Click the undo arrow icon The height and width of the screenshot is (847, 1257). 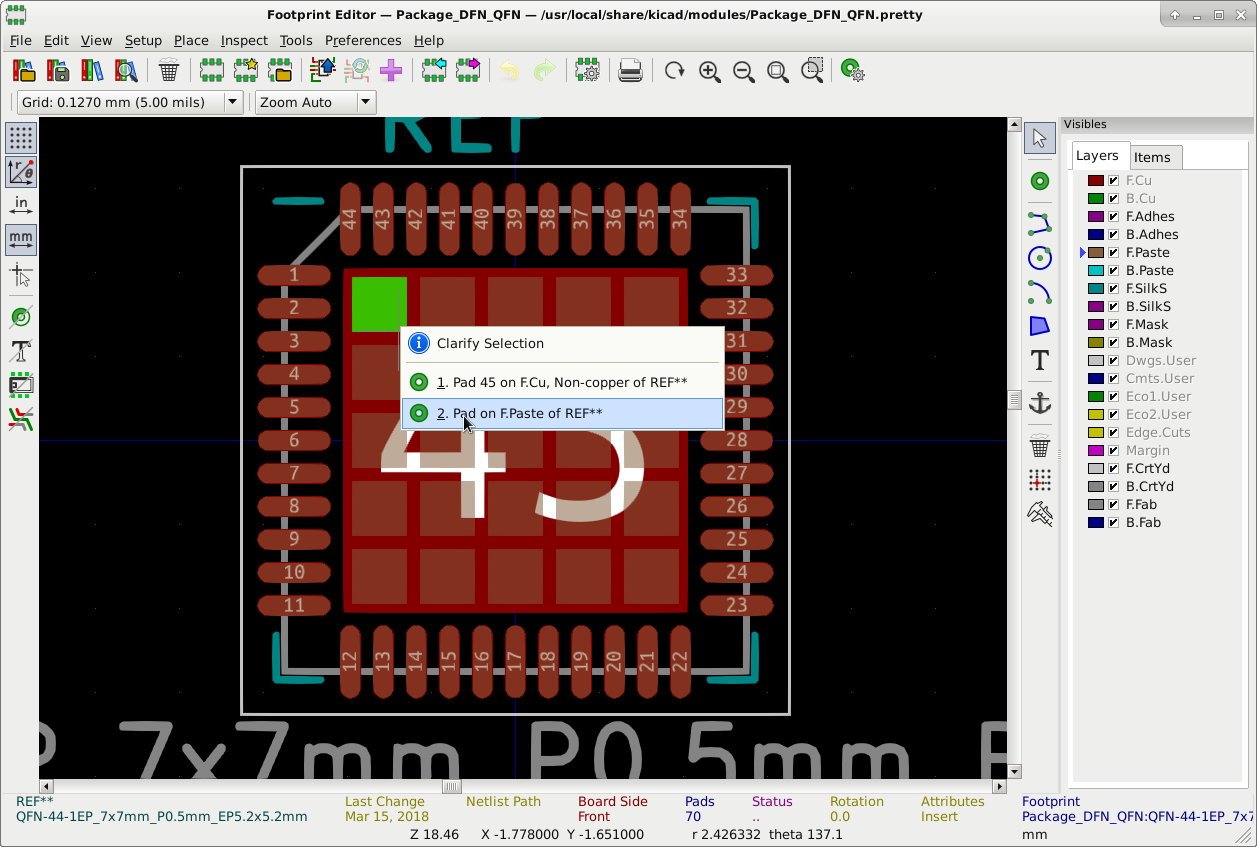(x=510, y=71)
